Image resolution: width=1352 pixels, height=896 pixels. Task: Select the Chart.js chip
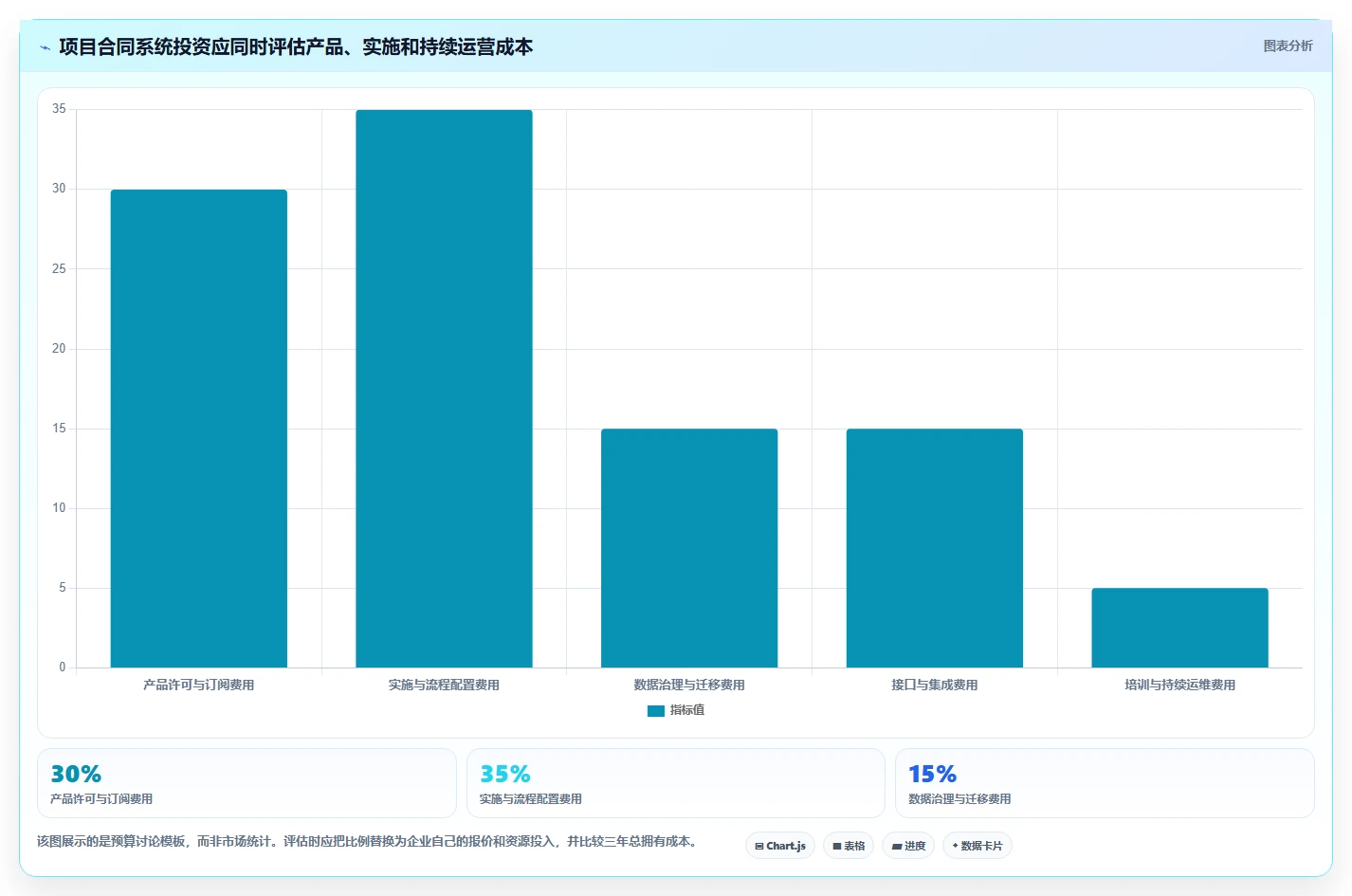pyautogui.click(x=780, y=846)
